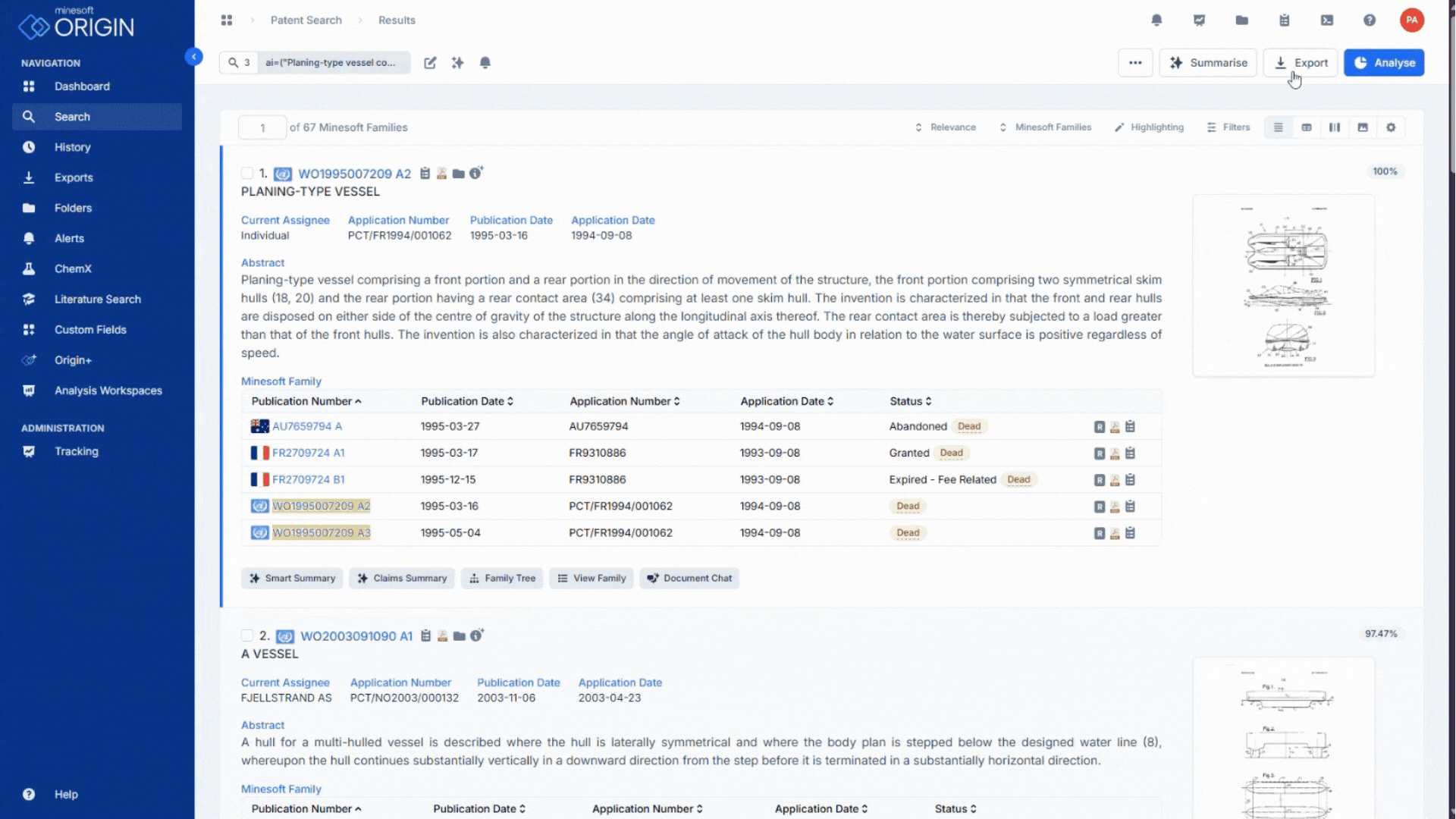Screen dimensions: 1456x819
Task: Open the folder icon in top header
Action: [x=1241, y=20]
